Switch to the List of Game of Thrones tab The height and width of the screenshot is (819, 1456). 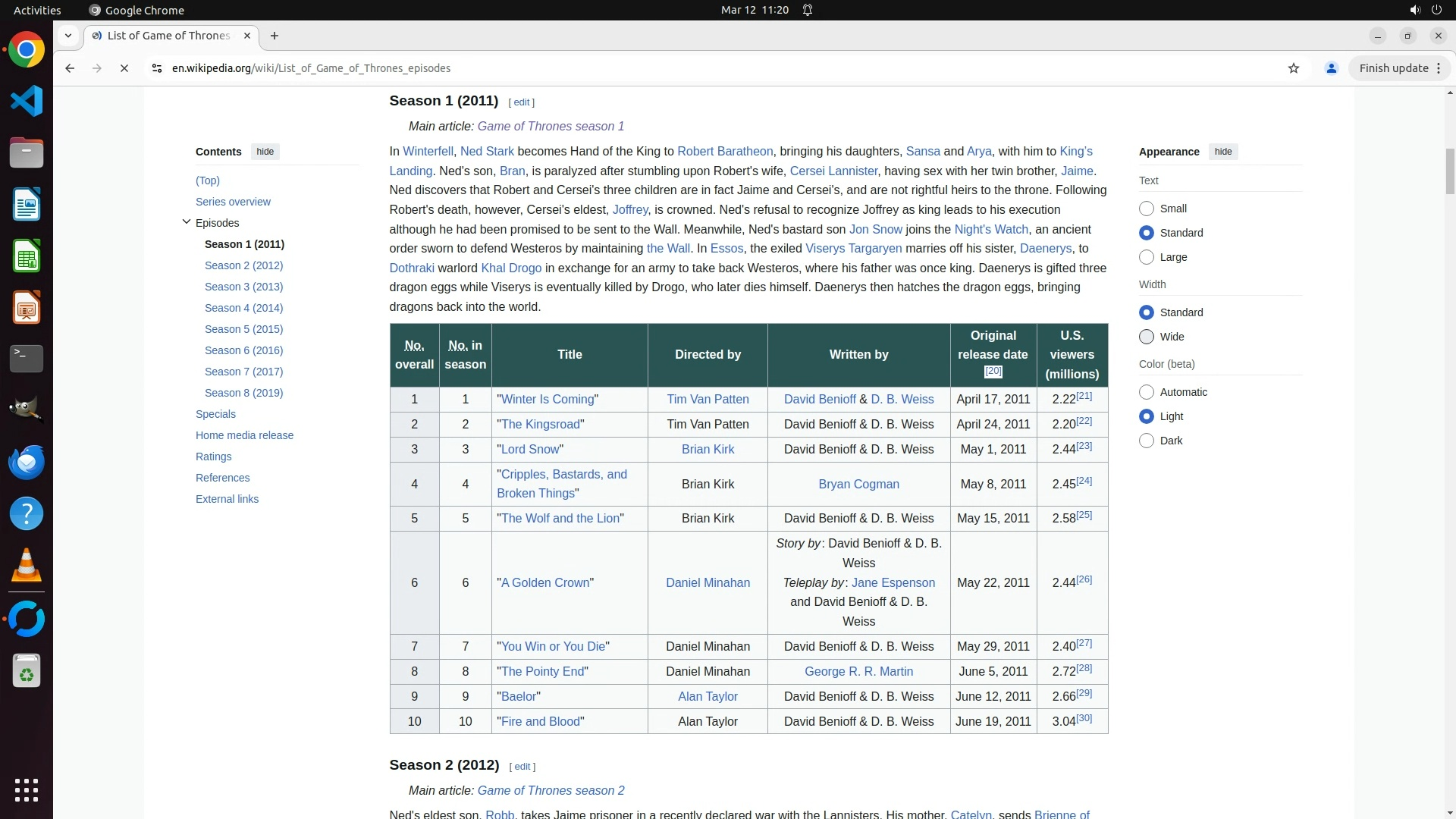click(168, 36)
